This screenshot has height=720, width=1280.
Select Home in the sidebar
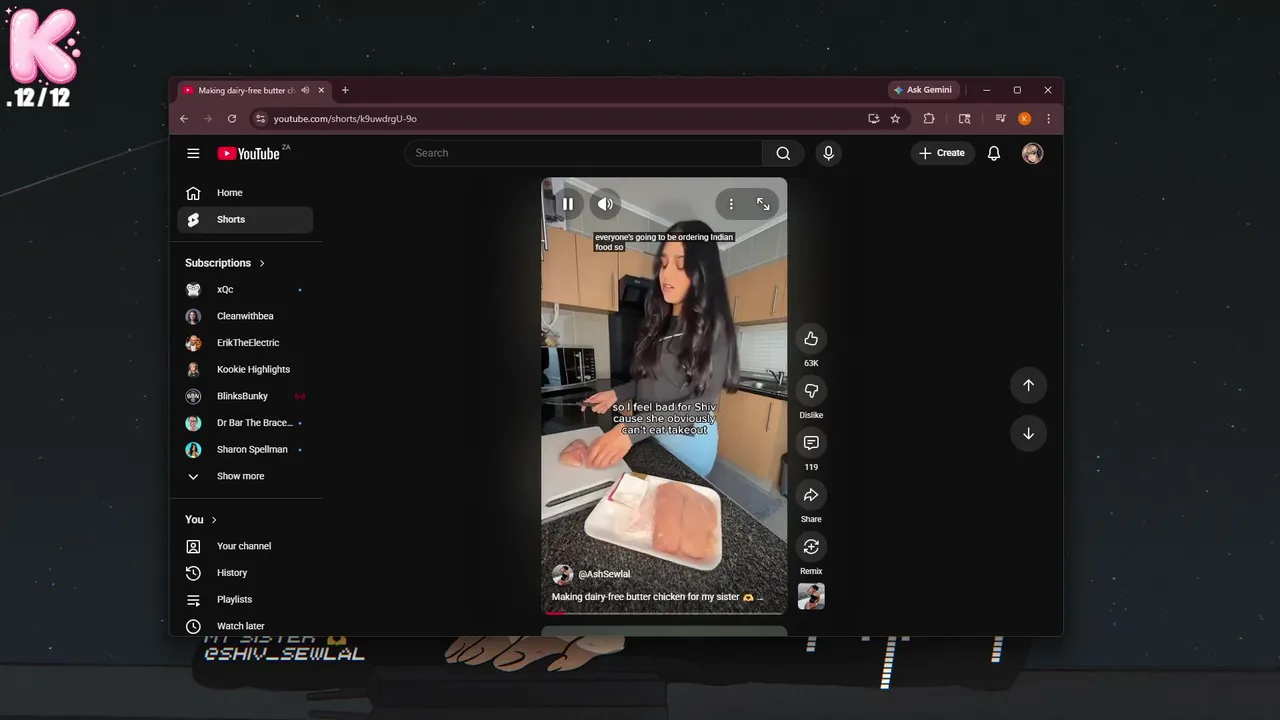pos(245,193)
